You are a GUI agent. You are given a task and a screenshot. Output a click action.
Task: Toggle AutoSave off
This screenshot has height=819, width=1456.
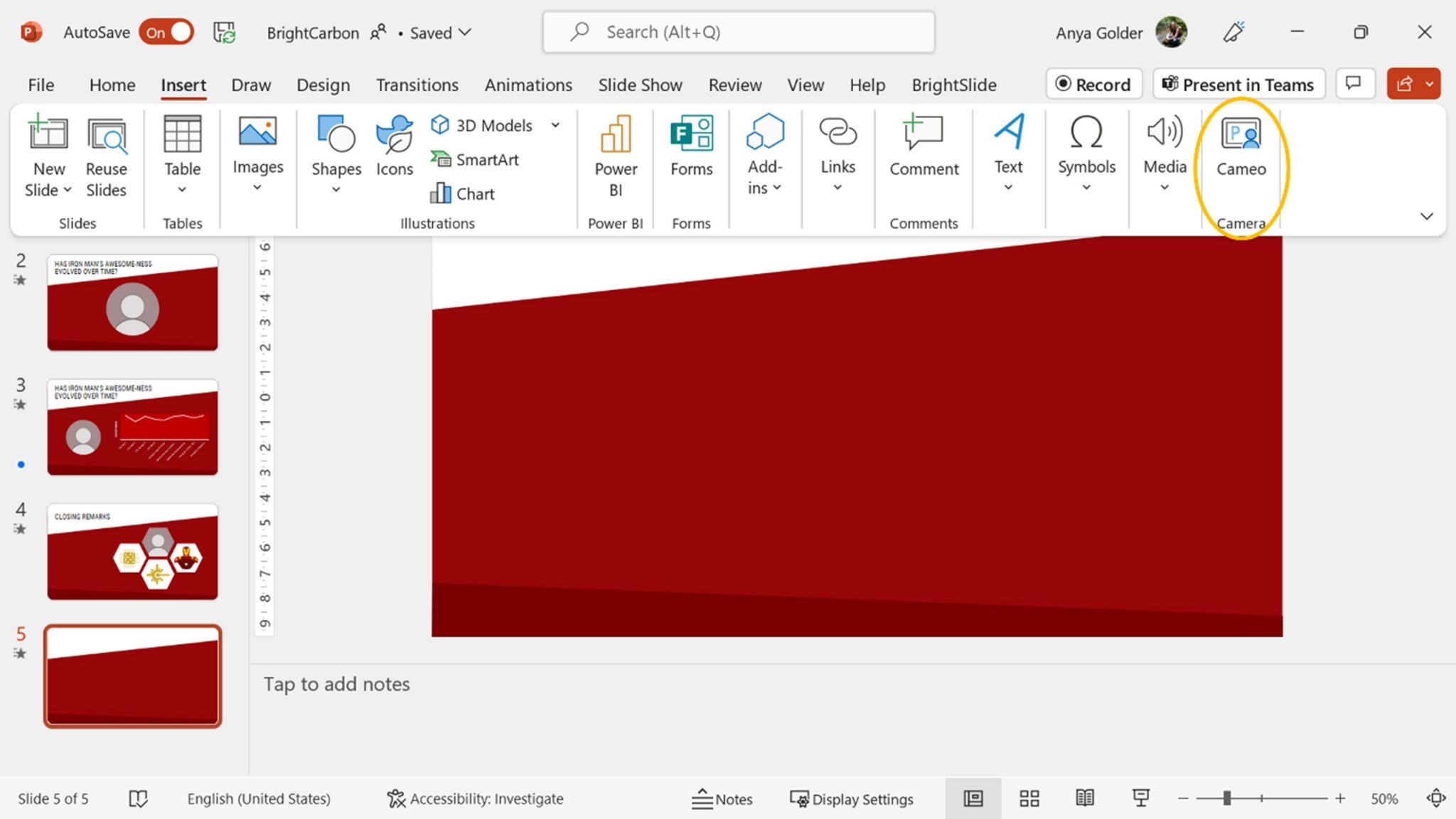(165, 32)
